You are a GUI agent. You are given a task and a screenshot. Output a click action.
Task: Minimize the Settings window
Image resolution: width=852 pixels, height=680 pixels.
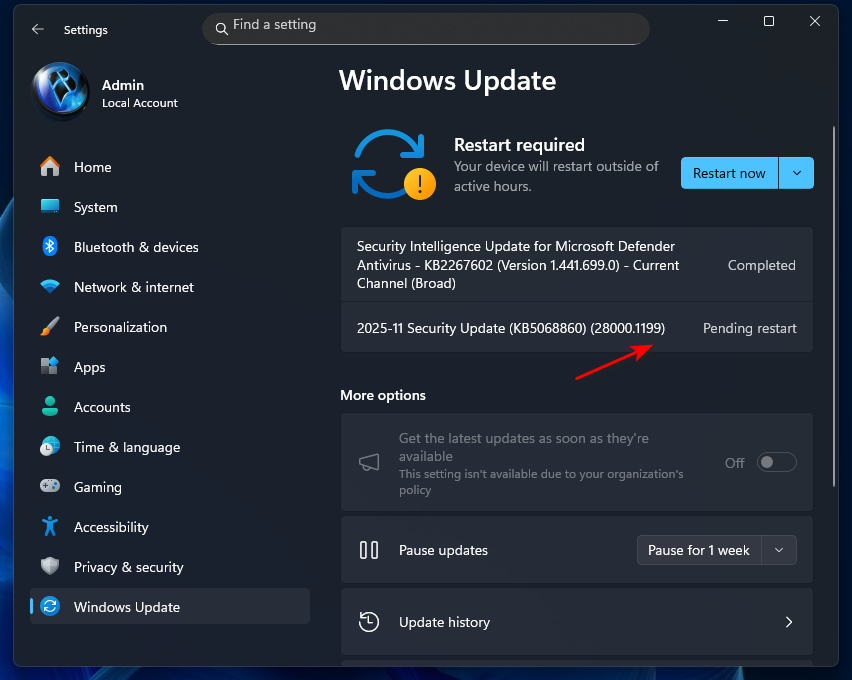tap(723, 21)
